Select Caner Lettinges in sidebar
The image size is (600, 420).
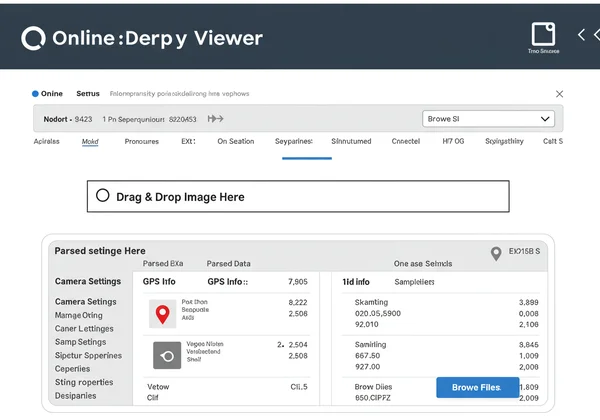tap(84, 329)
